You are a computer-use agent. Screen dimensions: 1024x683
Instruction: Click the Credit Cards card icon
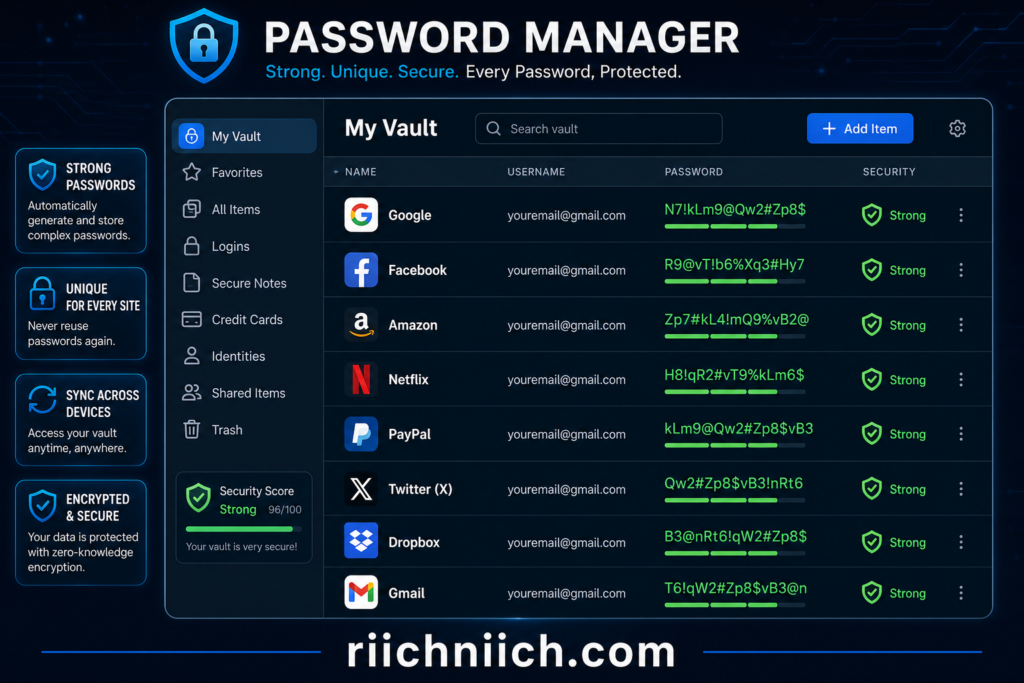point(191,319)
